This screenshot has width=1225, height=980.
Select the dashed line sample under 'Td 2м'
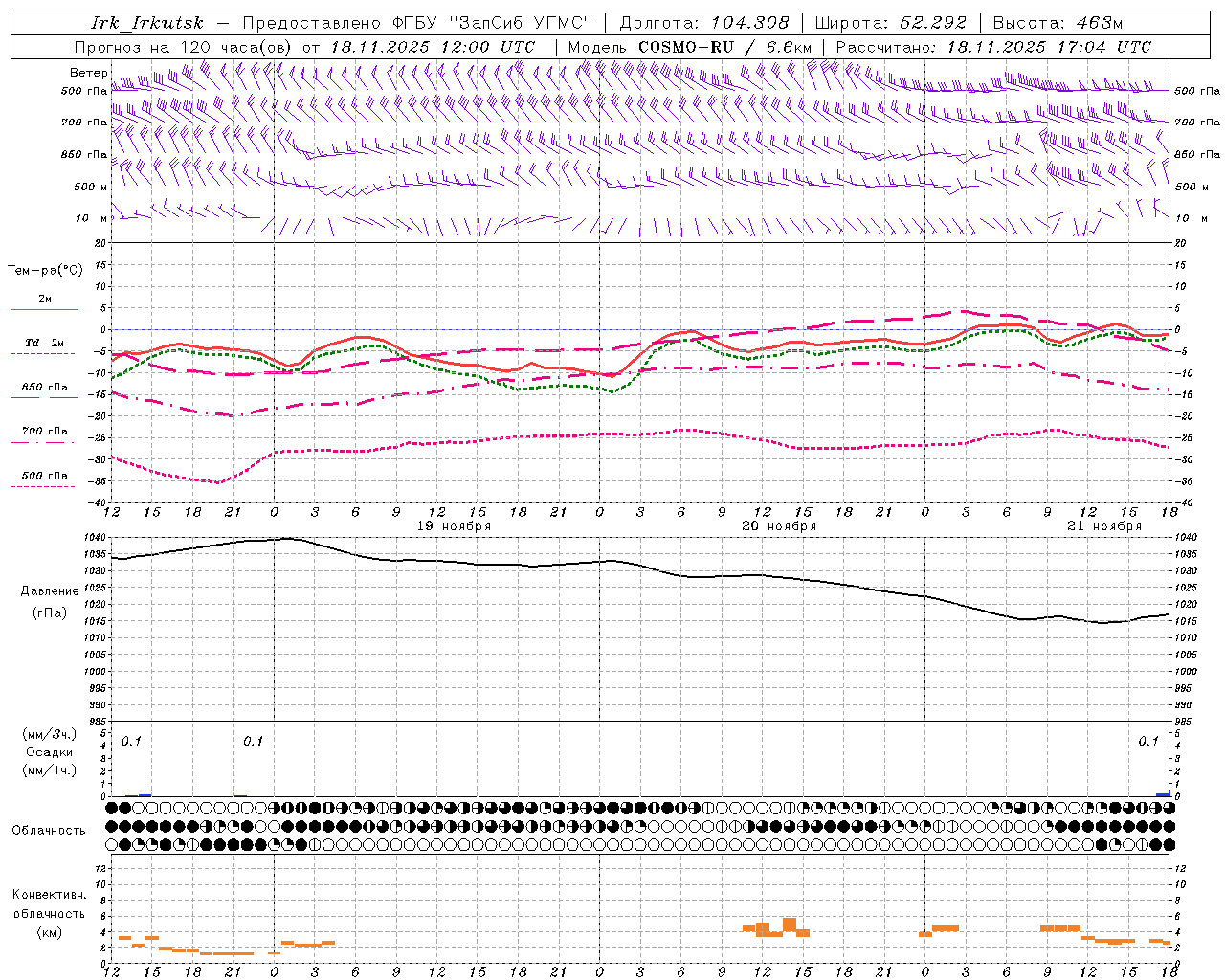43,354
